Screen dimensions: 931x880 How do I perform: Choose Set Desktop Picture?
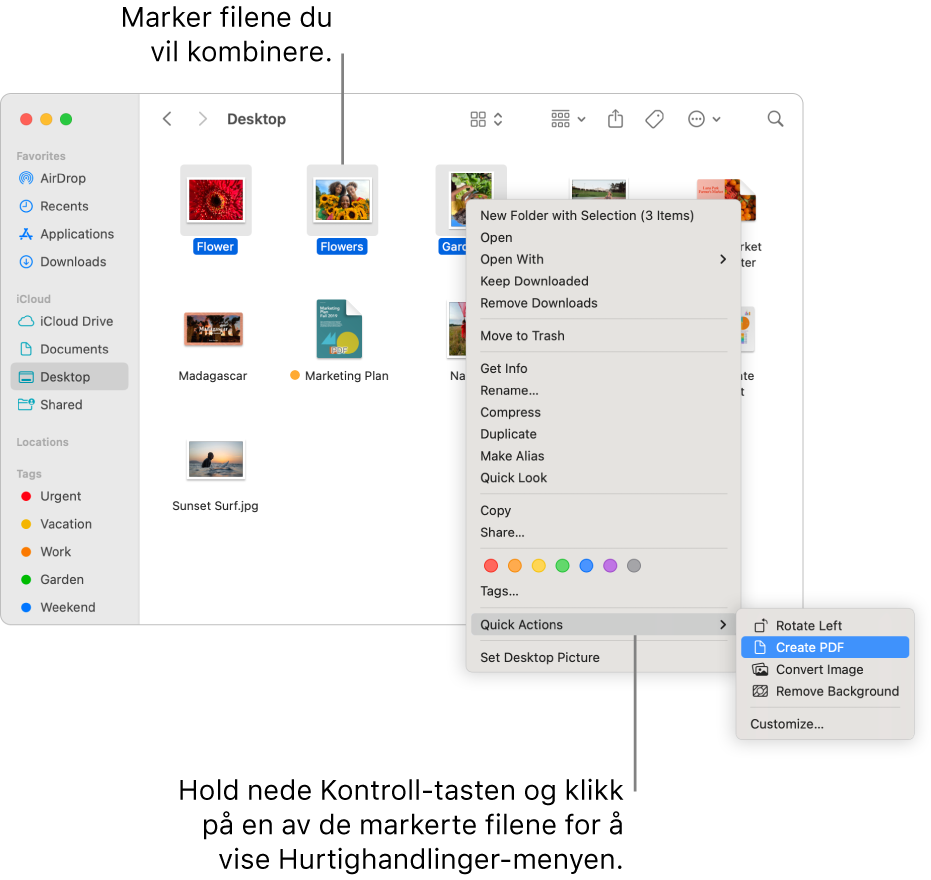pos(603,657)
